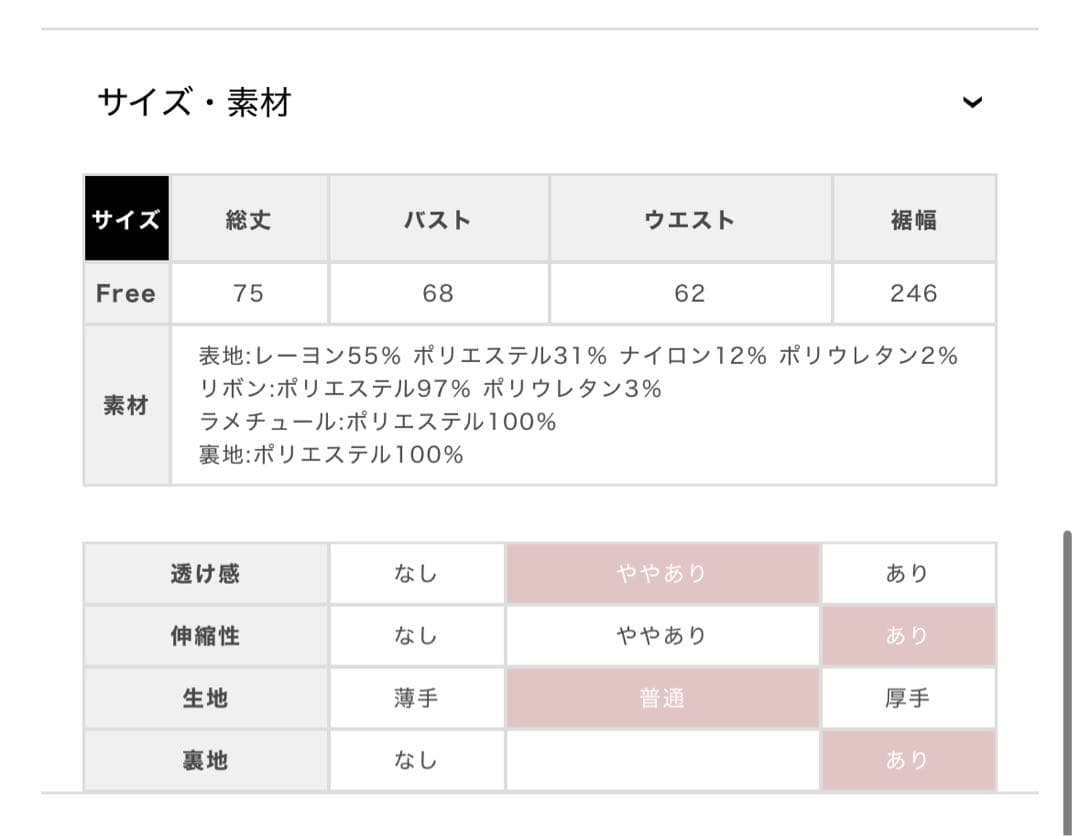This screenshot has width=1080, height=836.
Task: Click なし in the 透け感 row
Action: click(416, 573)
